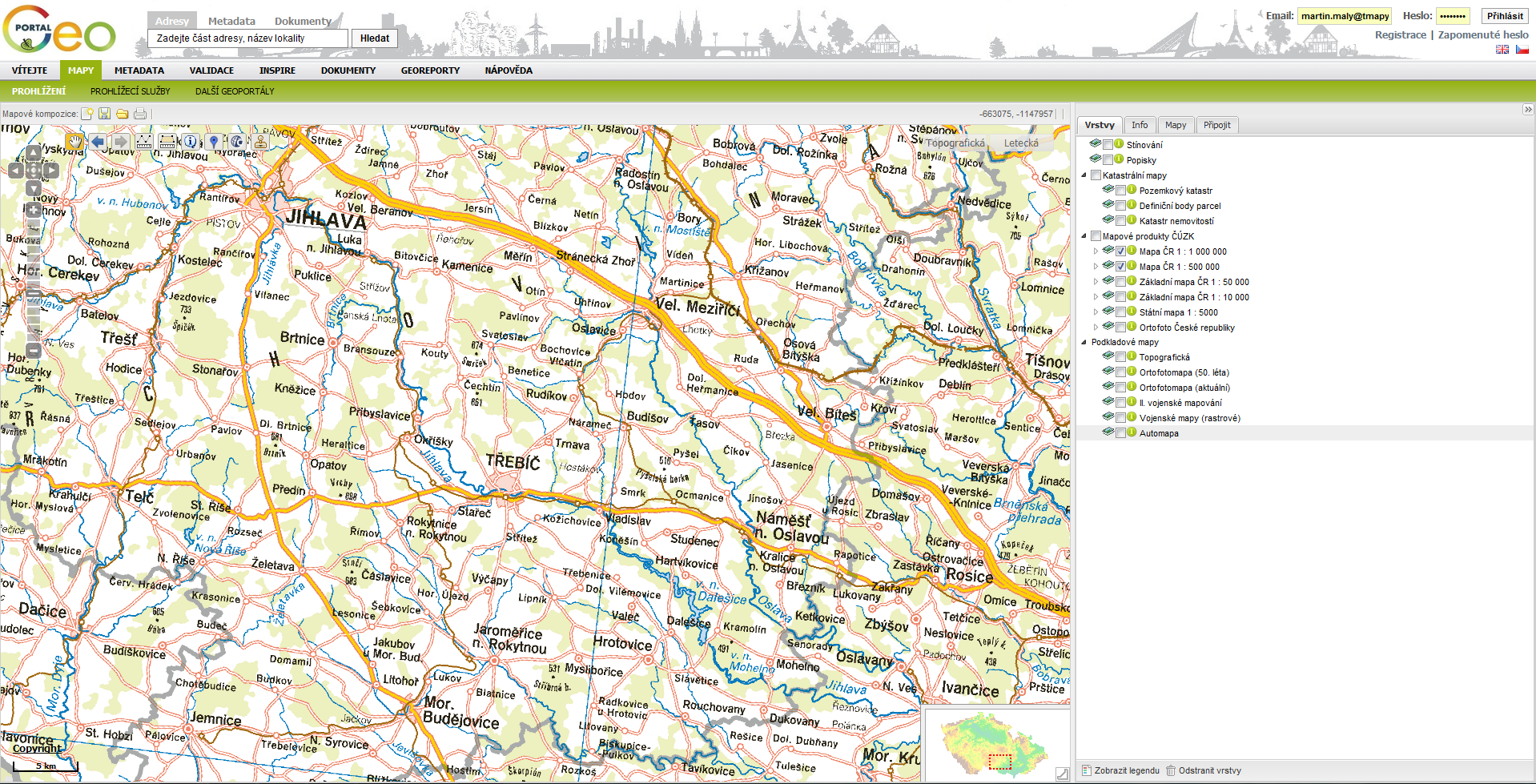1536x784 pixels.
Task: Expand Ortofoto České republiky node
Action: 1096,328
